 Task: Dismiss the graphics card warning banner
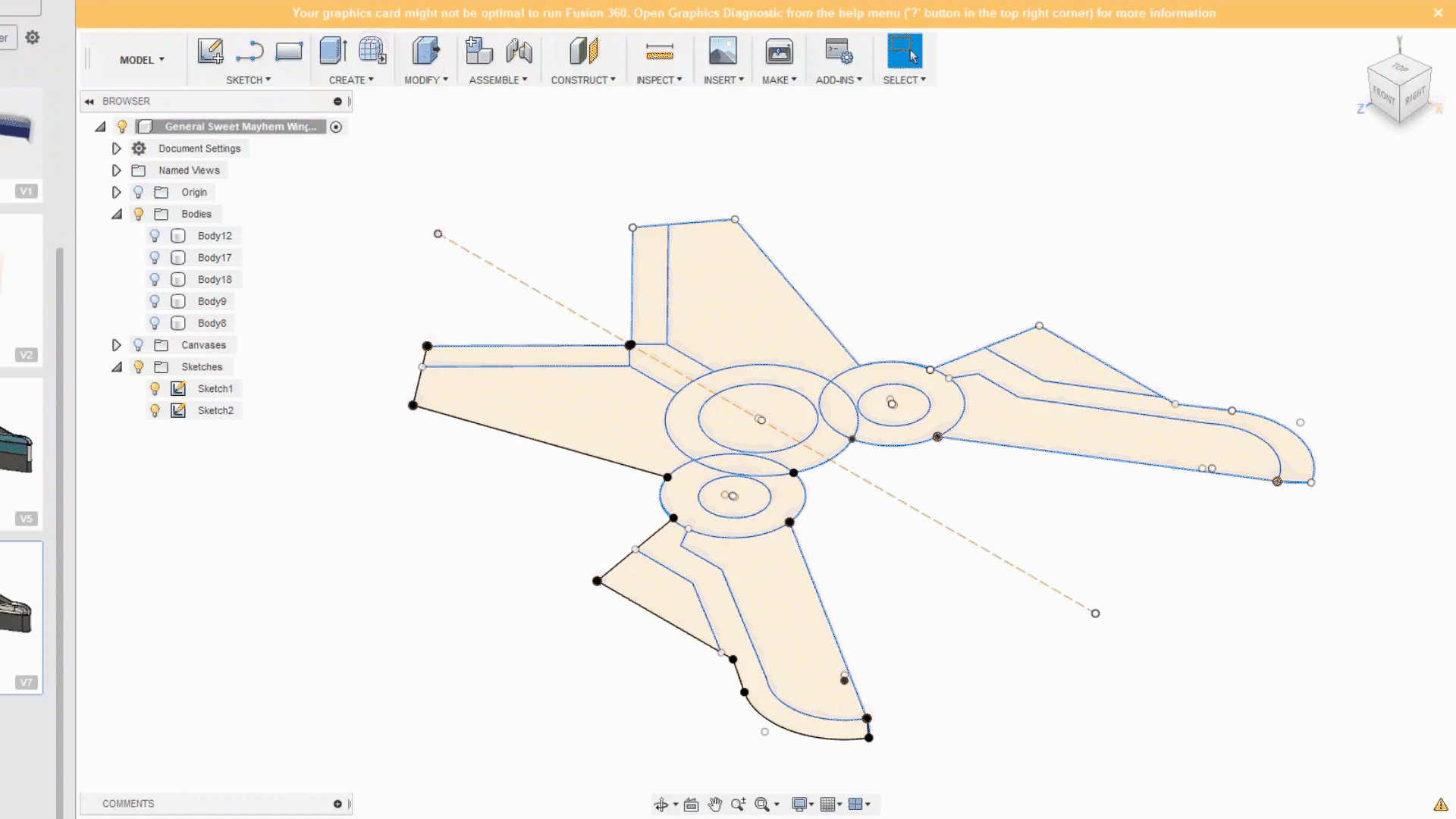pyautogui.click(x=1438, y=13)
